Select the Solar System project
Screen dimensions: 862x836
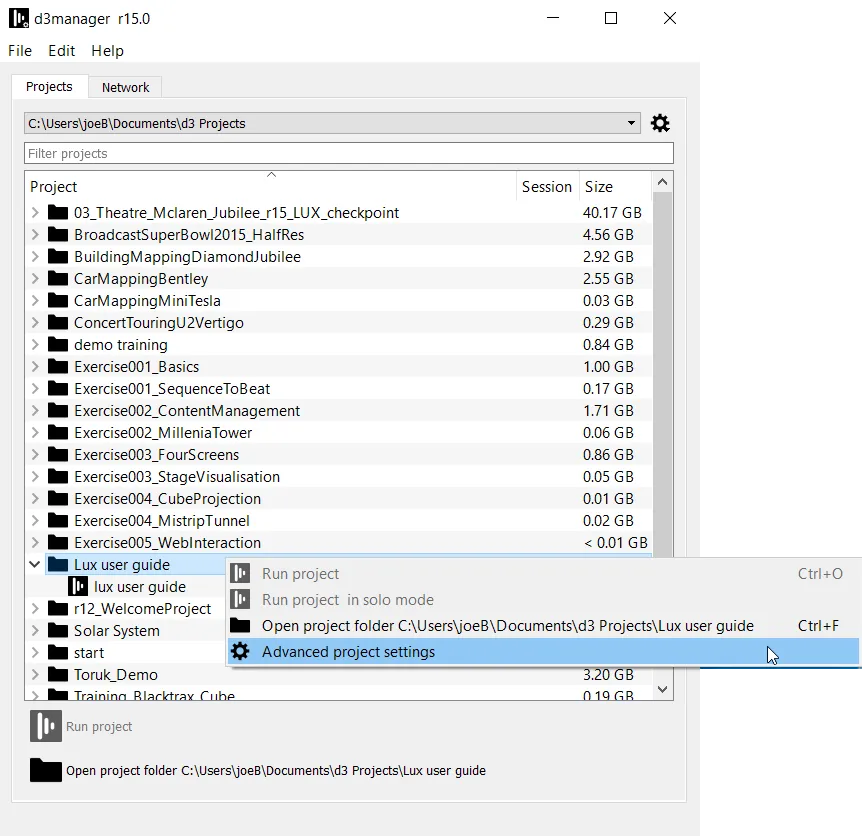coord(117,630)
